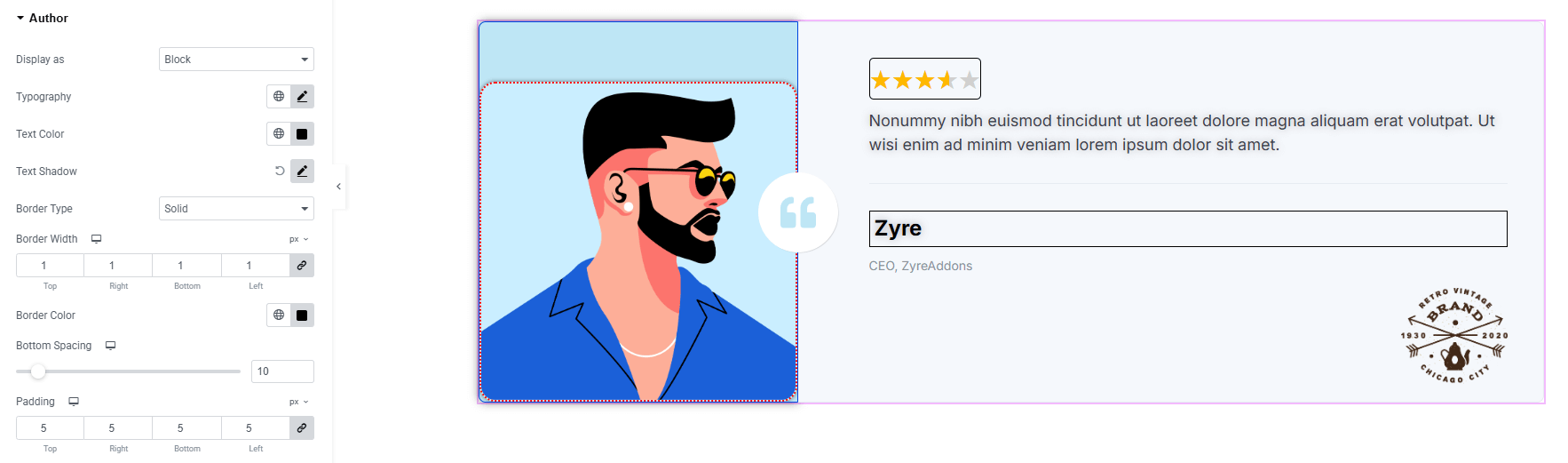Edit Text Shadow with the pencil icon
This screenshot has width=1568, height=463.
coord(302,171)
